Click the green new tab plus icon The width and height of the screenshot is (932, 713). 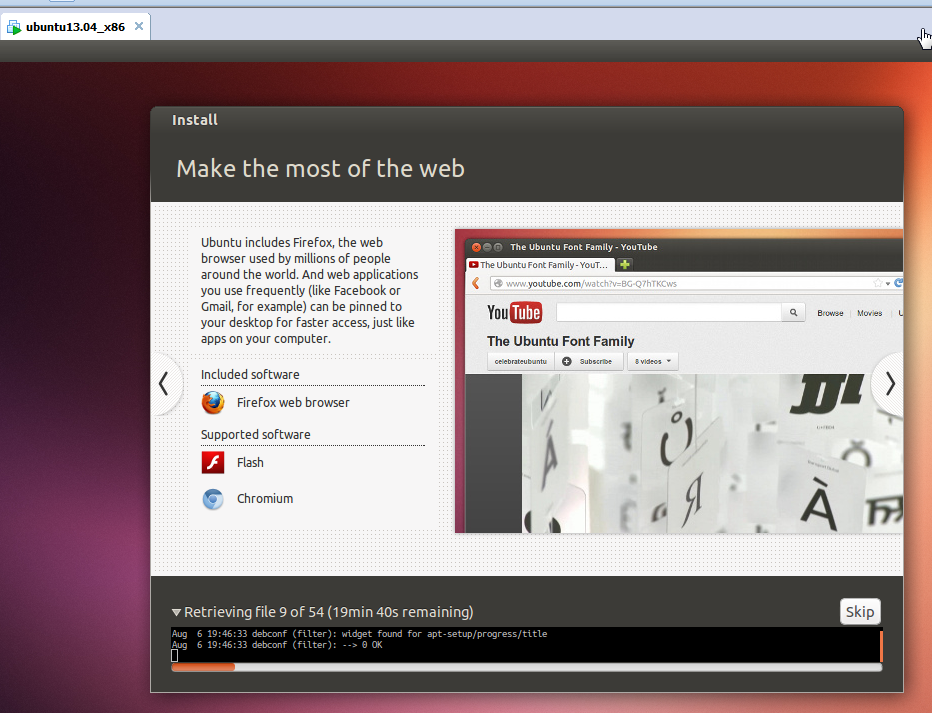[625, 264]
